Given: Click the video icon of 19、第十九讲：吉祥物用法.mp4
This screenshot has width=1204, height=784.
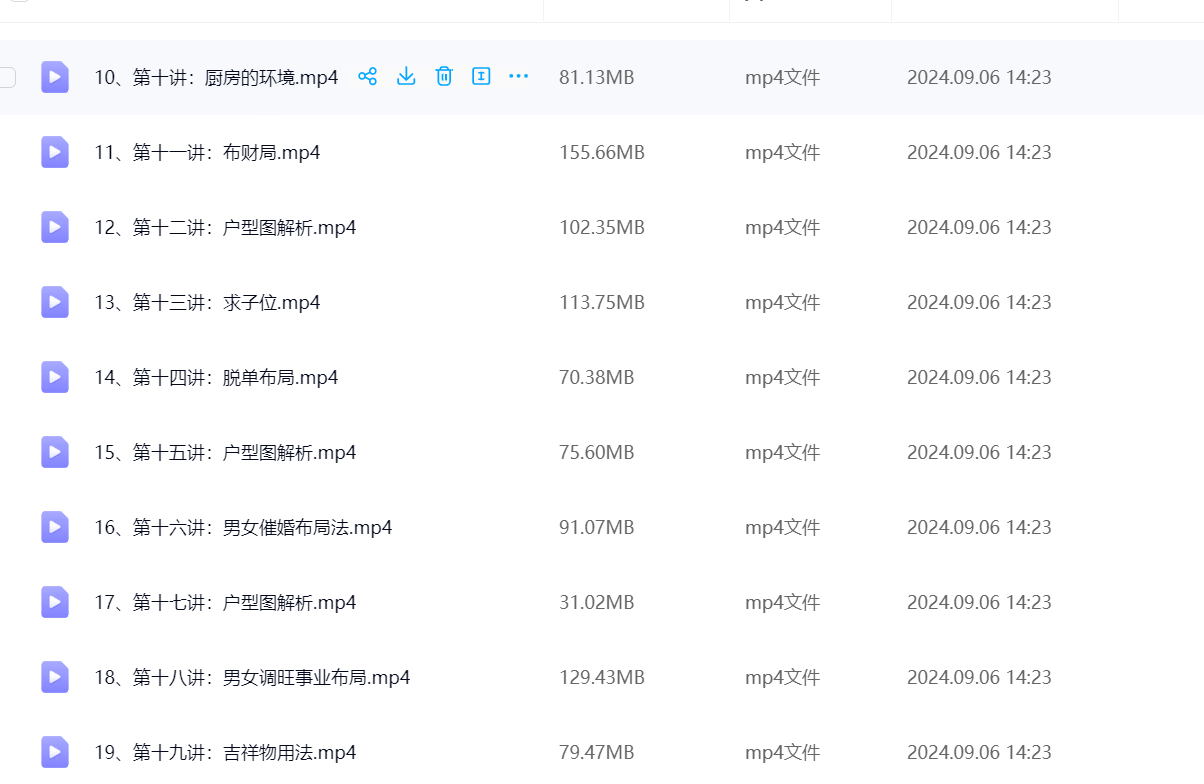Looking at the screenshot, I should point(55,752).
